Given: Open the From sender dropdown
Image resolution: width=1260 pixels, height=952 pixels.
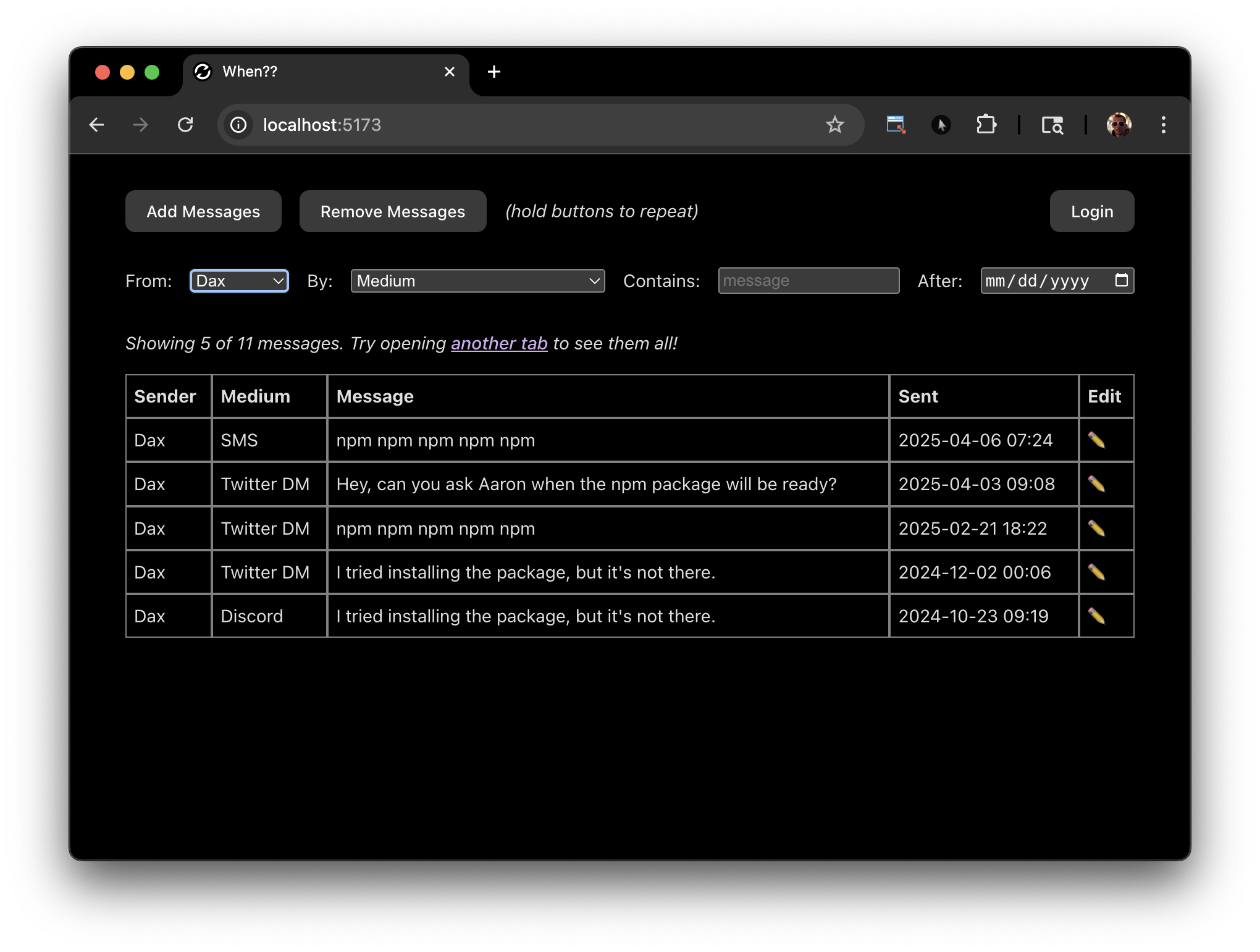Looking at the screenshot, I should tap(239, 281).
